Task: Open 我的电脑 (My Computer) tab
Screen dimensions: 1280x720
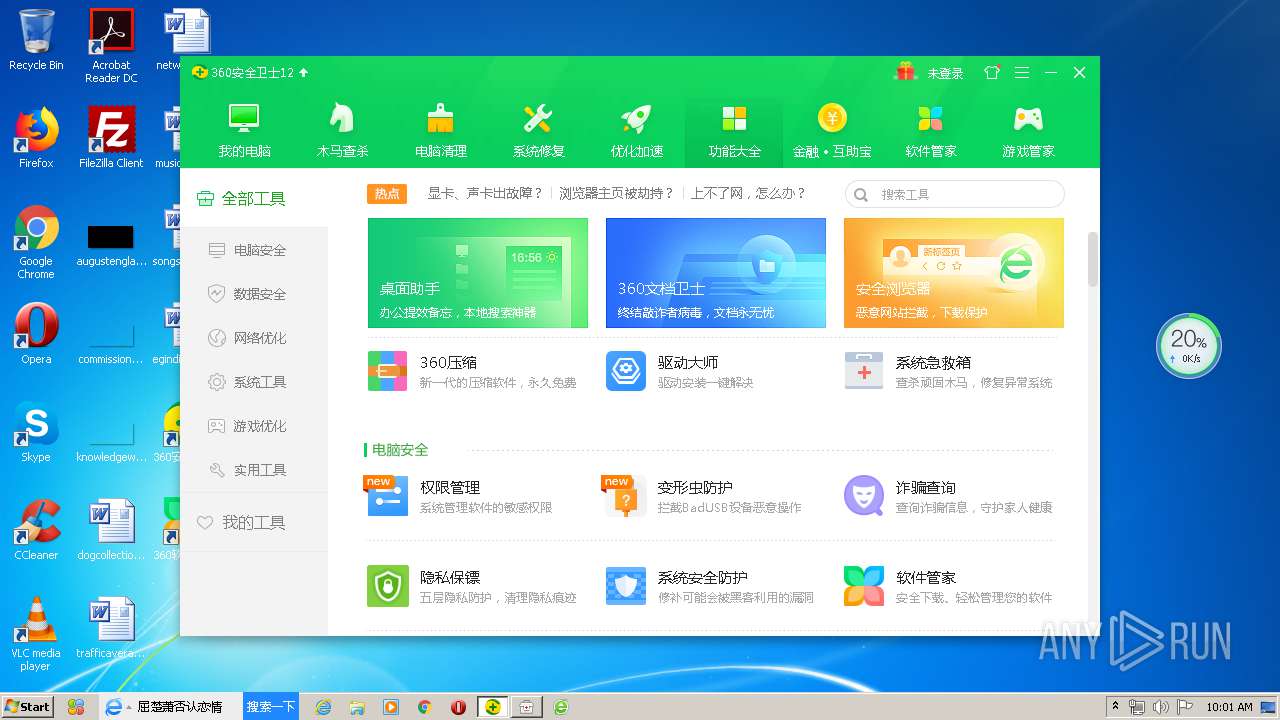Action: click(244, 131)
